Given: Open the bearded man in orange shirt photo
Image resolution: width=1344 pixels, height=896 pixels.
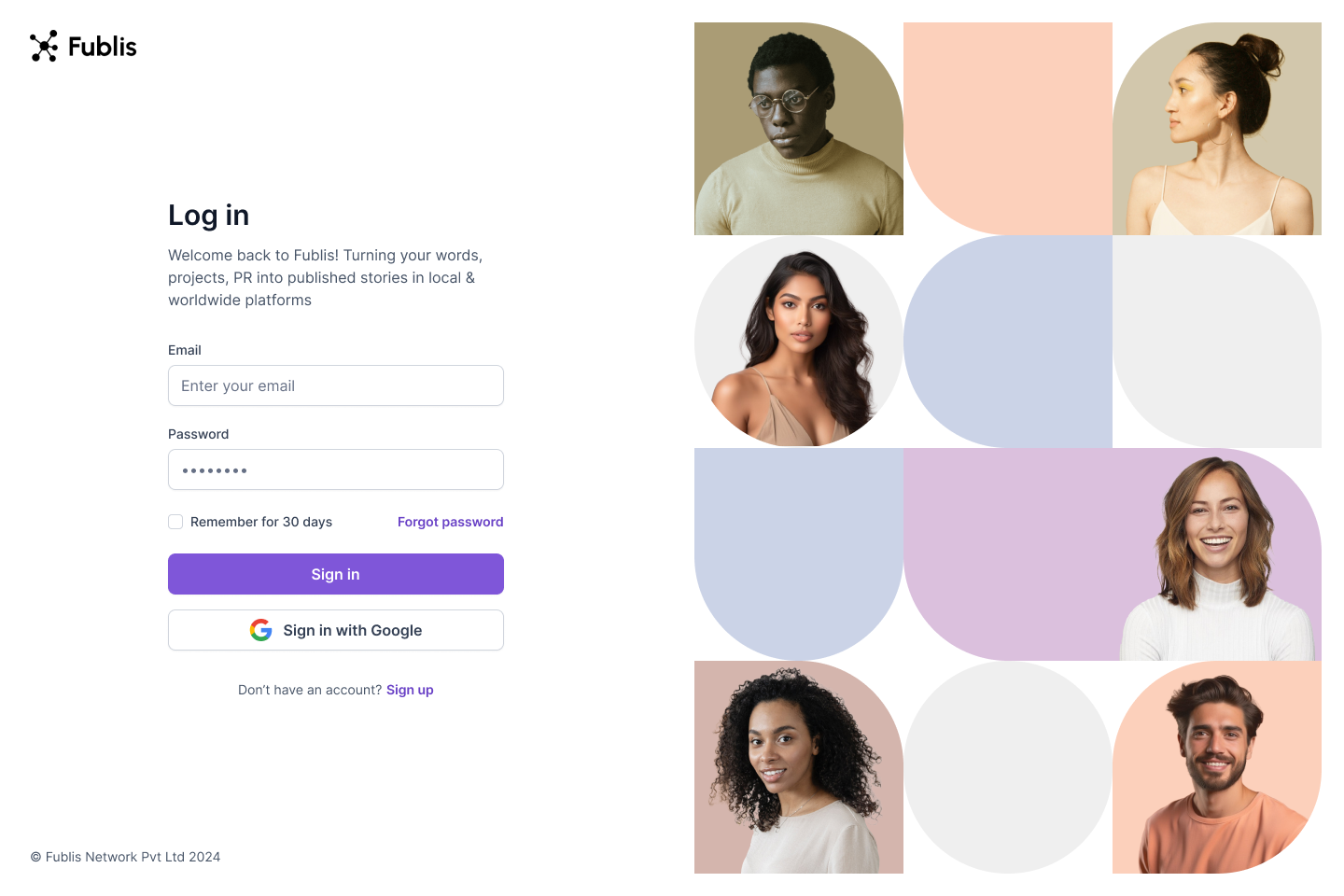Looking at the screenshot, I should pyautogui.click(x=1216, y=767).
